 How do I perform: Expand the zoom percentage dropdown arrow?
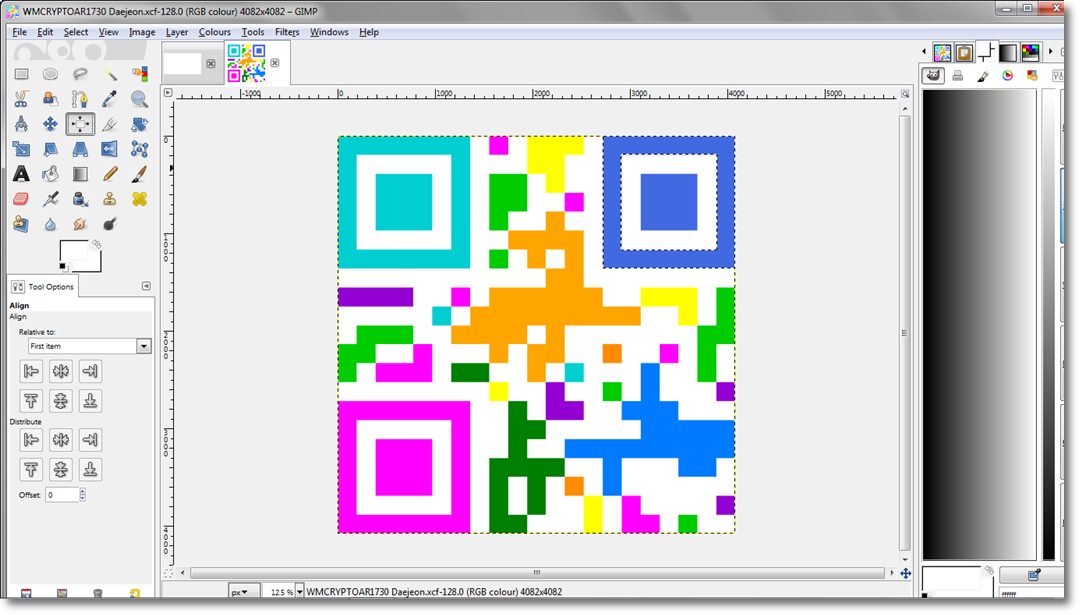tap(300, 592)
